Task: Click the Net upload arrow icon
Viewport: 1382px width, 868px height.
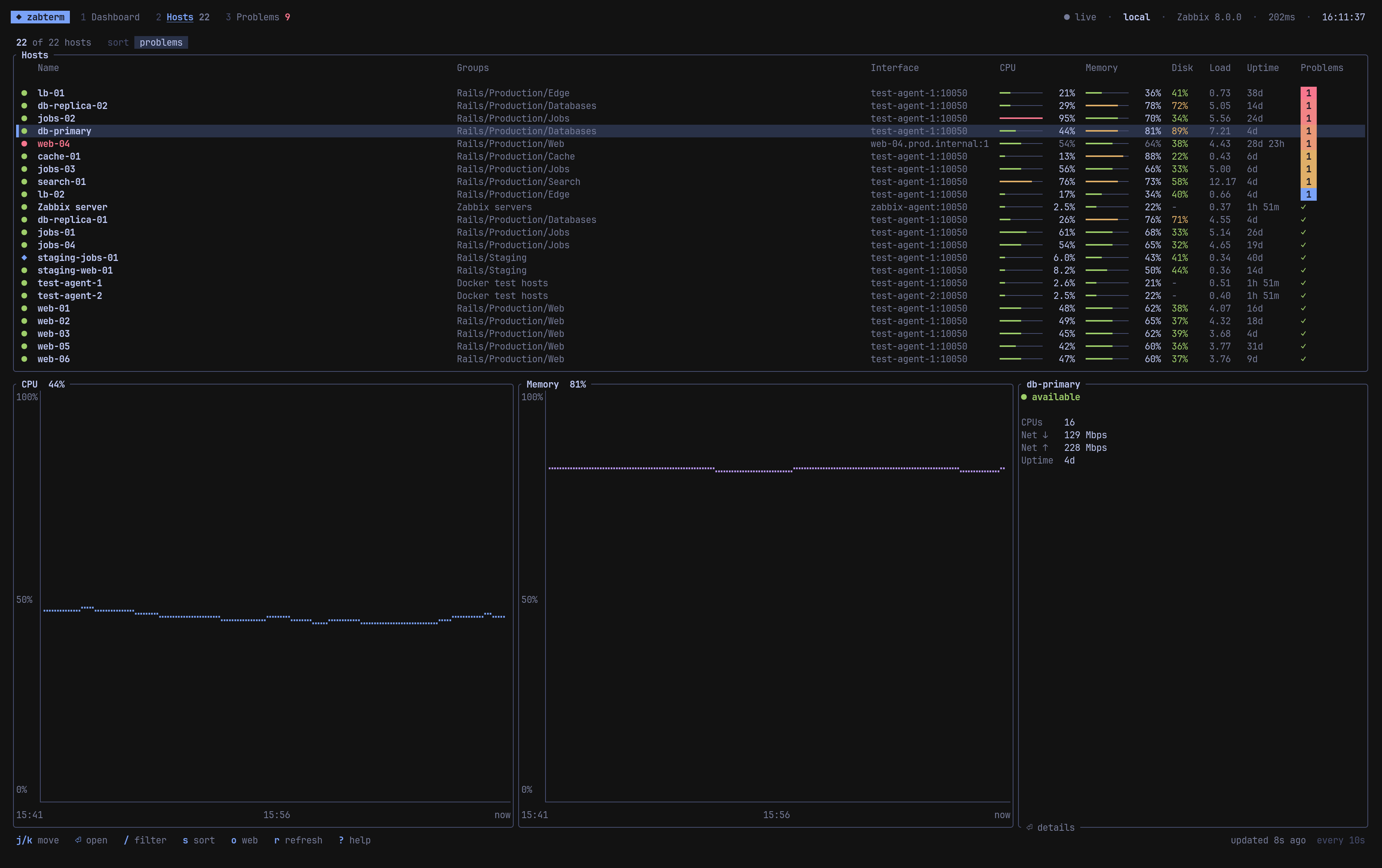Action: point(1045,447)
